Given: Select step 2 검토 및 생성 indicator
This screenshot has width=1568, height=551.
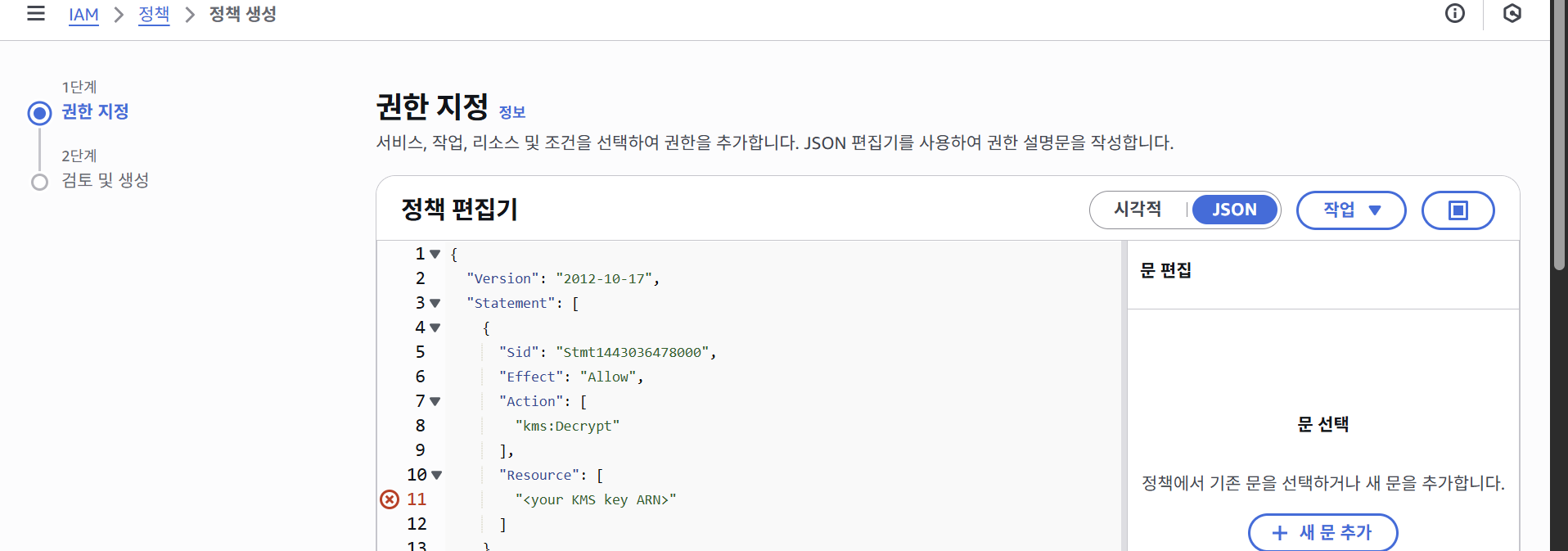Looking at the screenshot, I should [39, 182].
